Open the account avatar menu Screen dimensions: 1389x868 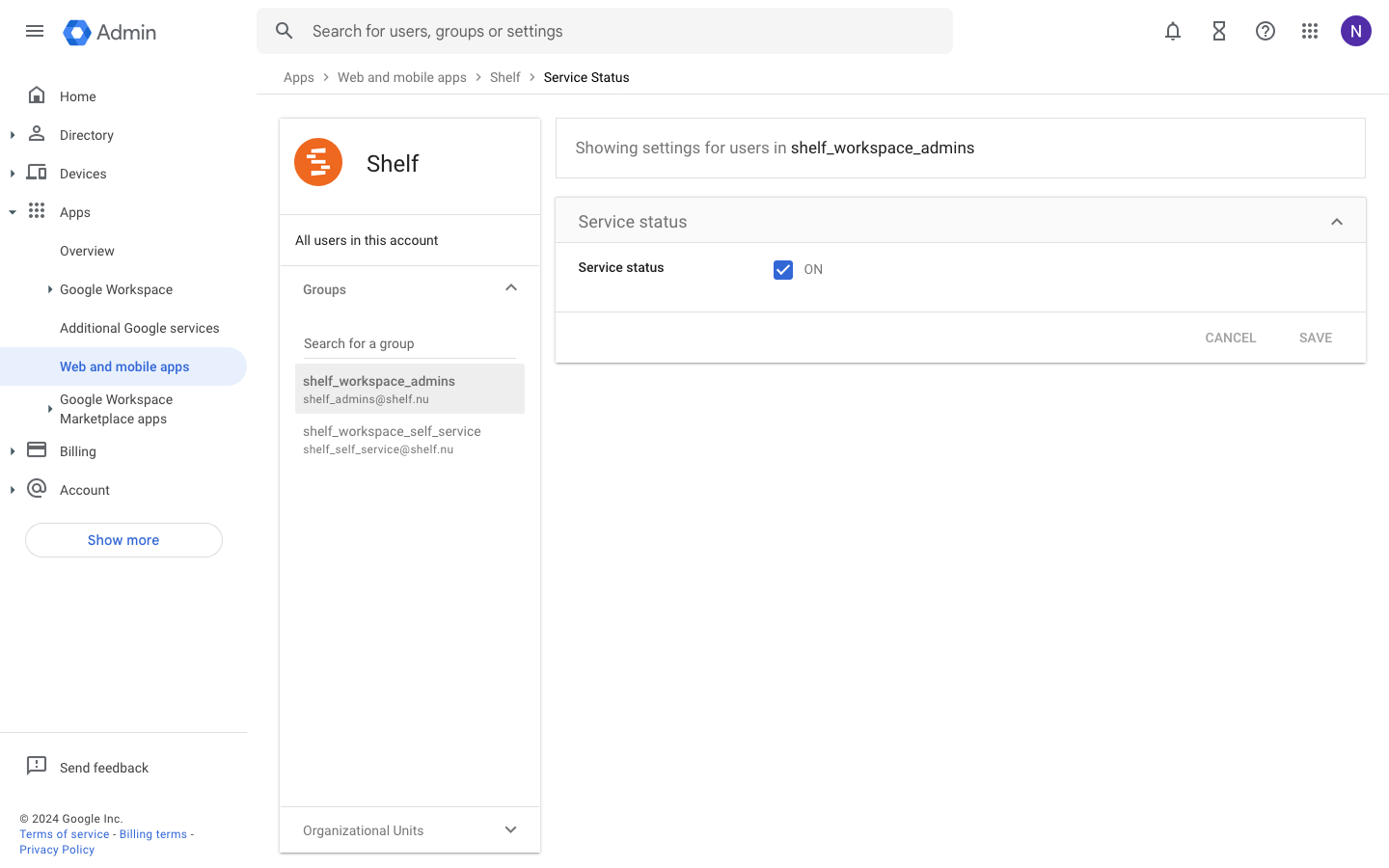(x=1356, y=31)
